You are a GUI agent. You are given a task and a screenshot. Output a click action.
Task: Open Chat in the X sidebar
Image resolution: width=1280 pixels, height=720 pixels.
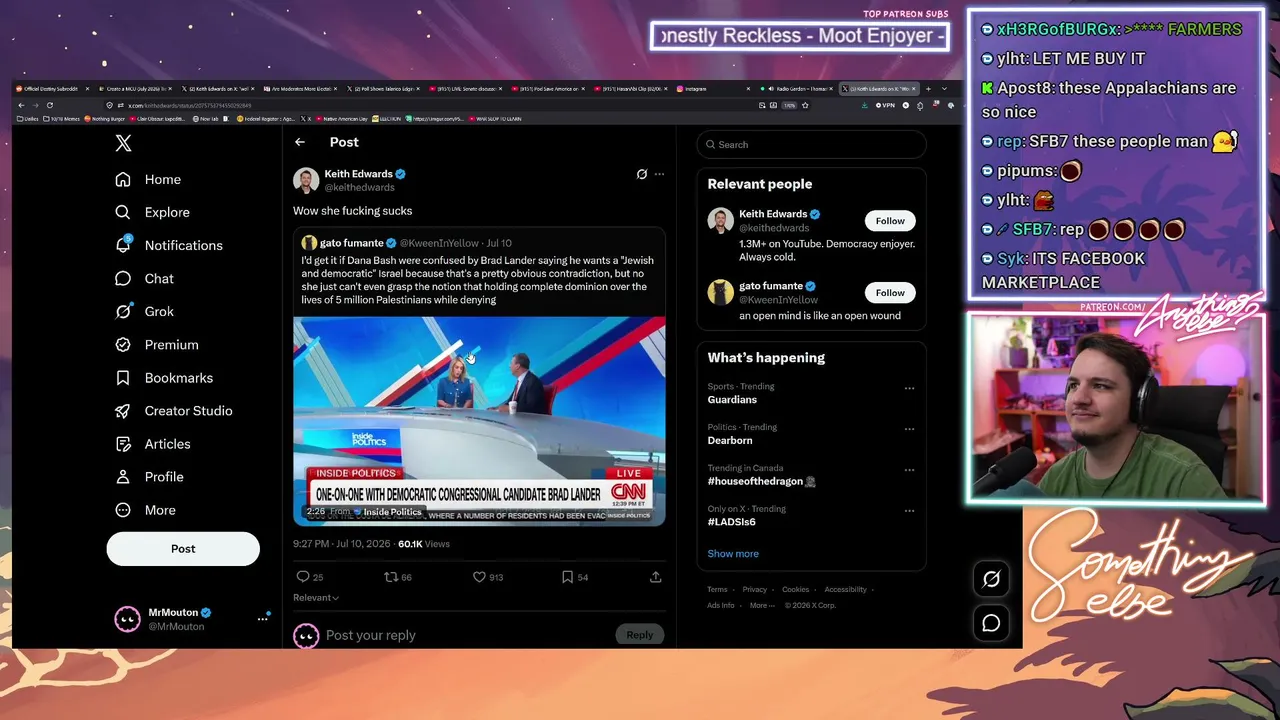(x=144, y=278)
